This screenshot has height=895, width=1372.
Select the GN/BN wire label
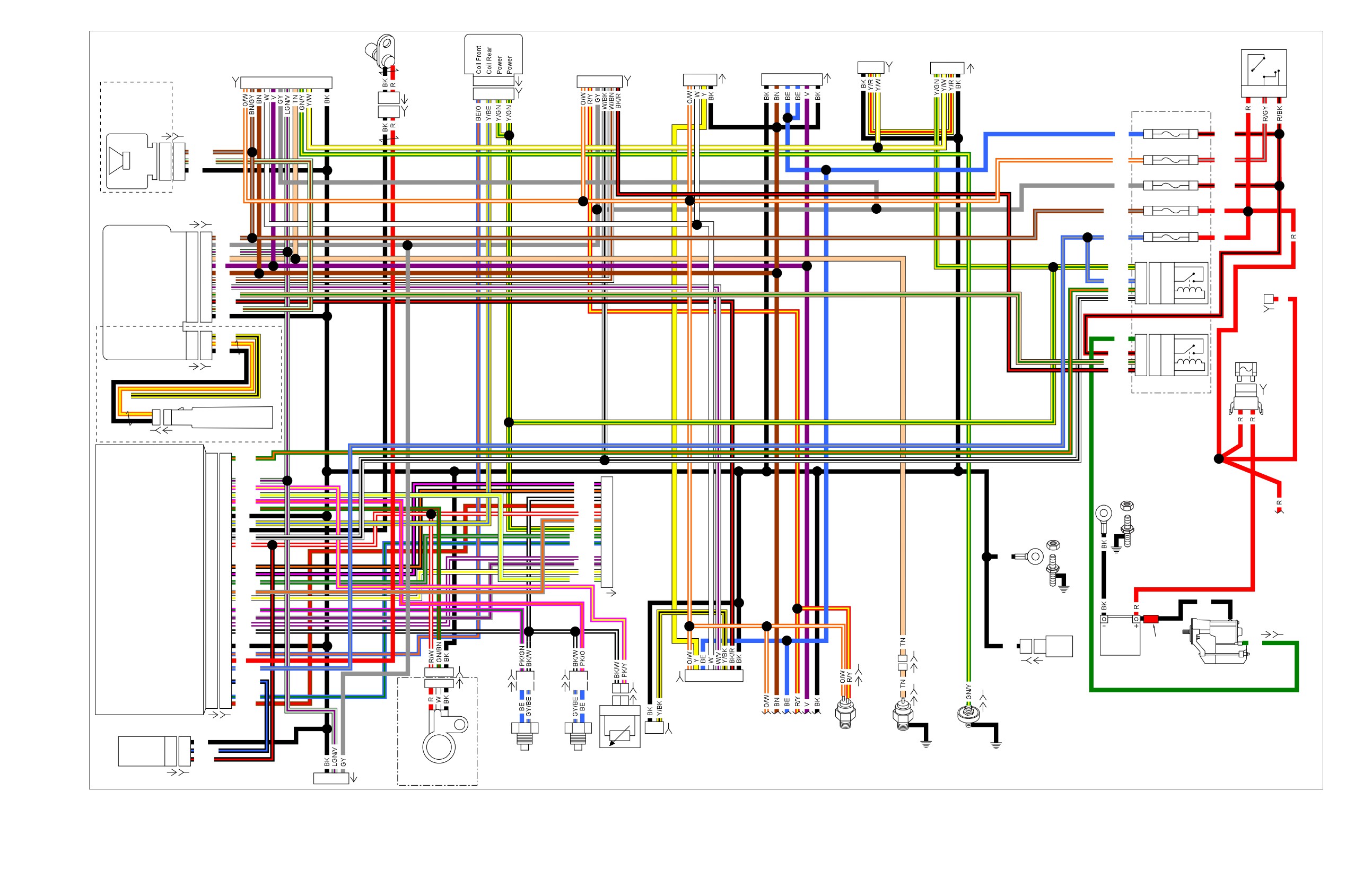439,651
